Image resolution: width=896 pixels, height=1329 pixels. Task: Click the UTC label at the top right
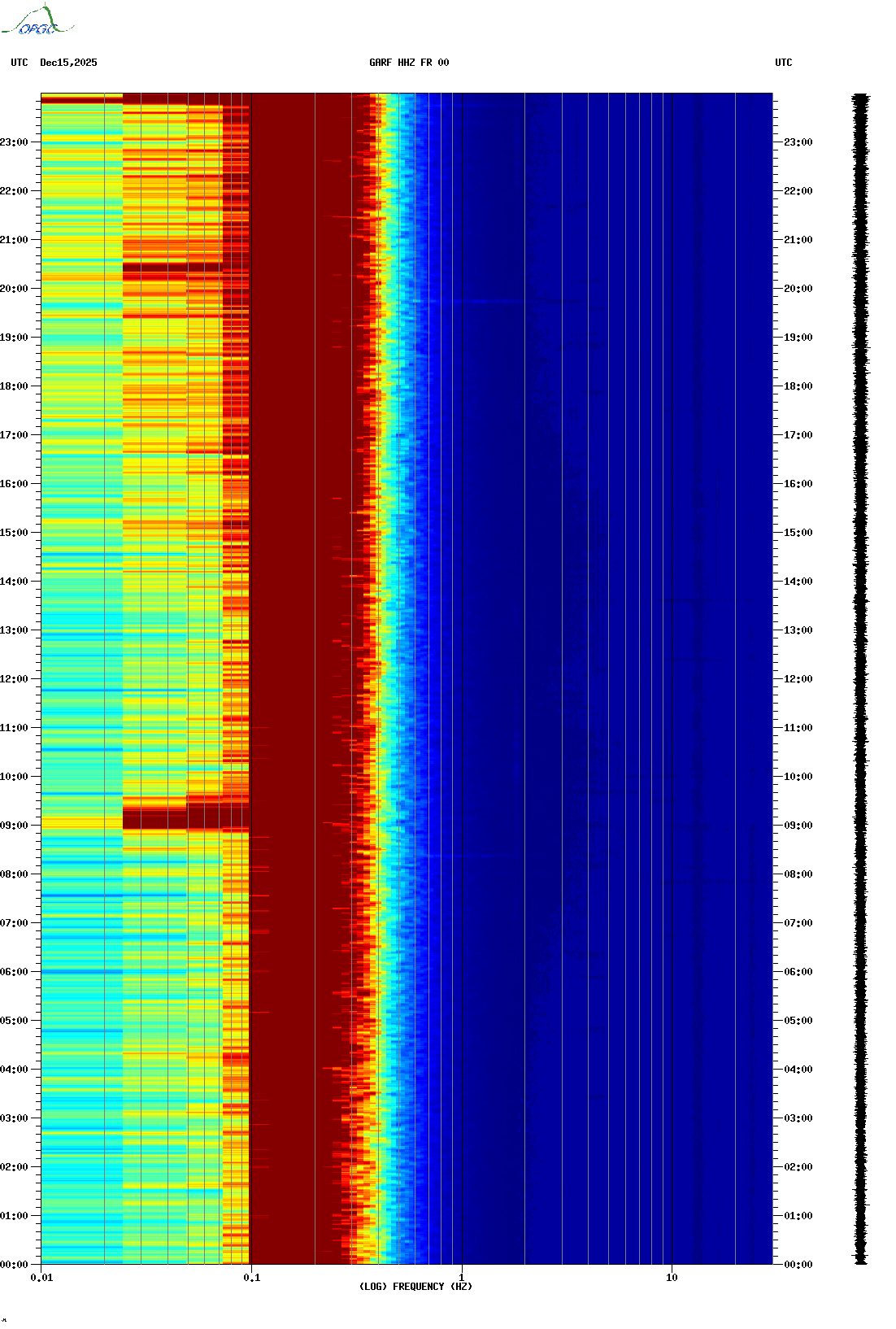(784, 63)
